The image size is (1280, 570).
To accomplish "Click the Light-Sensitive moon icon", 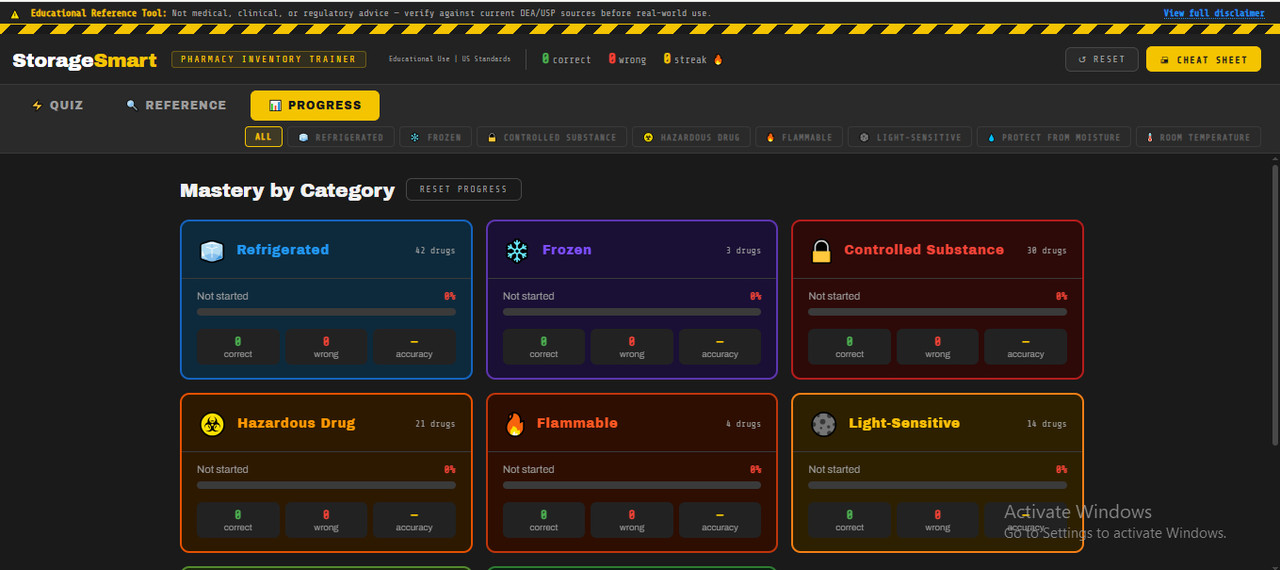I will pos(823,424).
